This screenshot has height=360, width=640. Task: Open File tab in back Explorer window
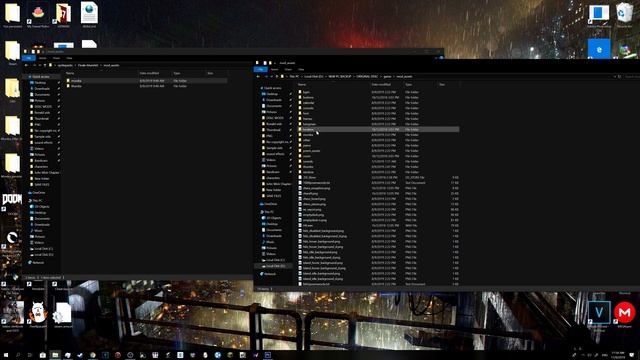click(x=29, y=58)
